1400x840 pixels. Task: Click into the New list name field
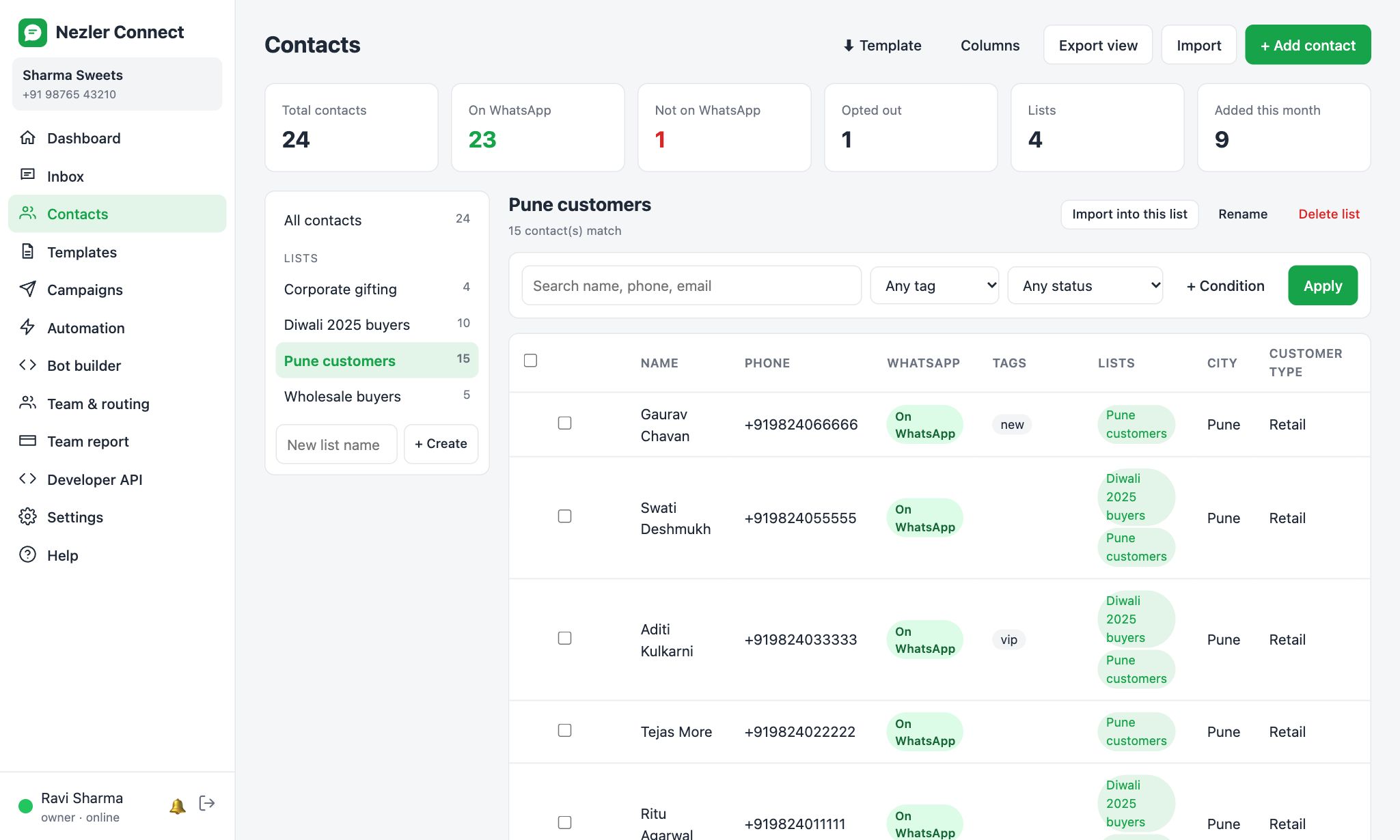point(336,444)
